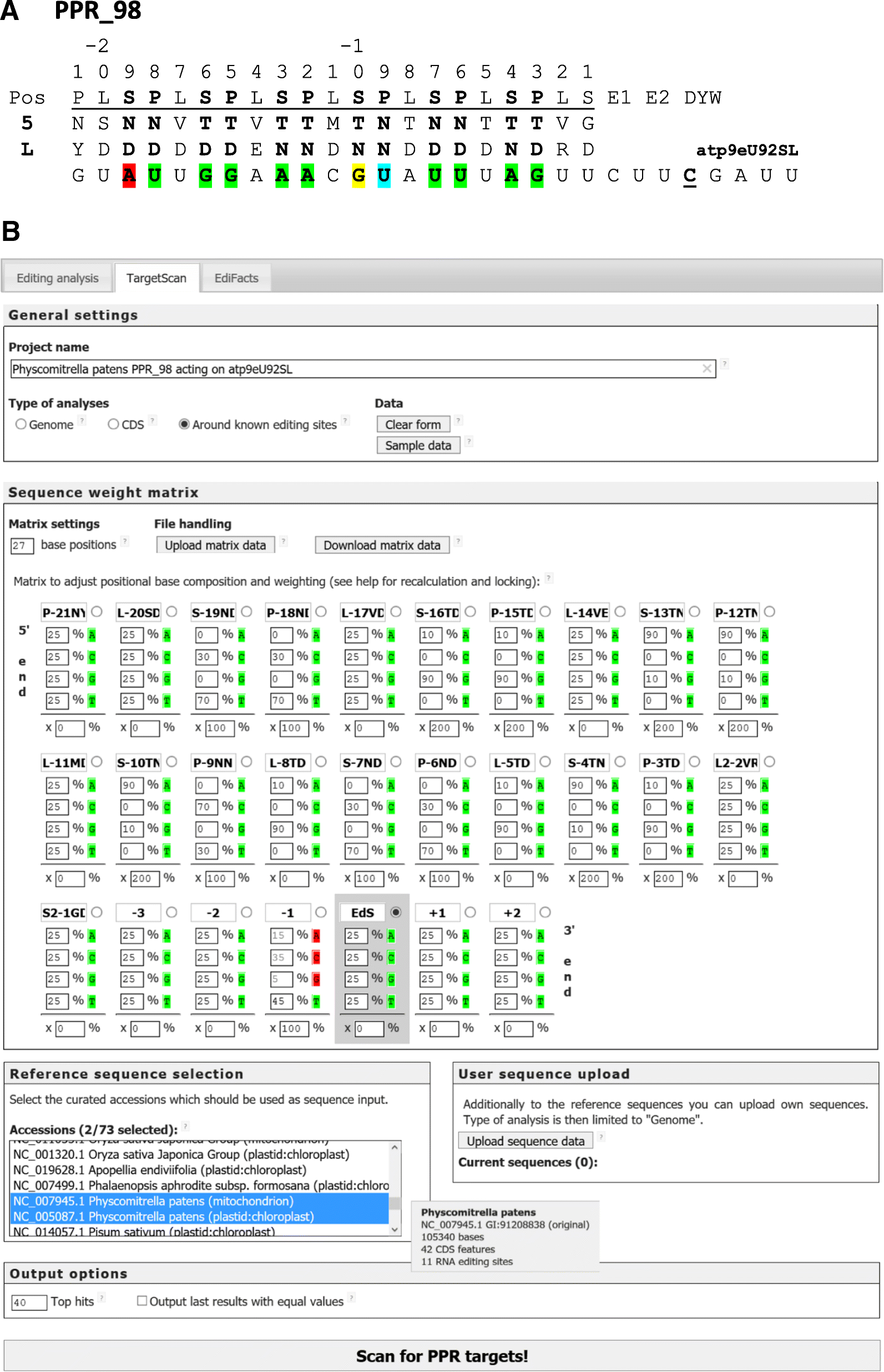The image size is (884, 1372).
Task: Clear project name with the X icon
Action: point(706,369)
